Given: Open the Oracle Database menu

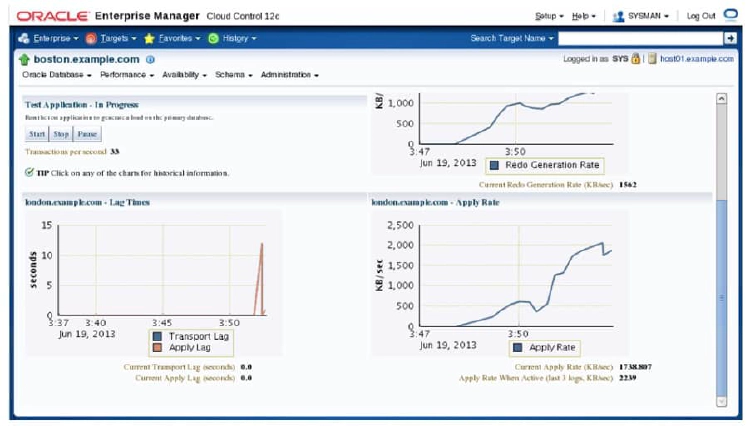Looking at the screenshot, I should click(57, 75).
